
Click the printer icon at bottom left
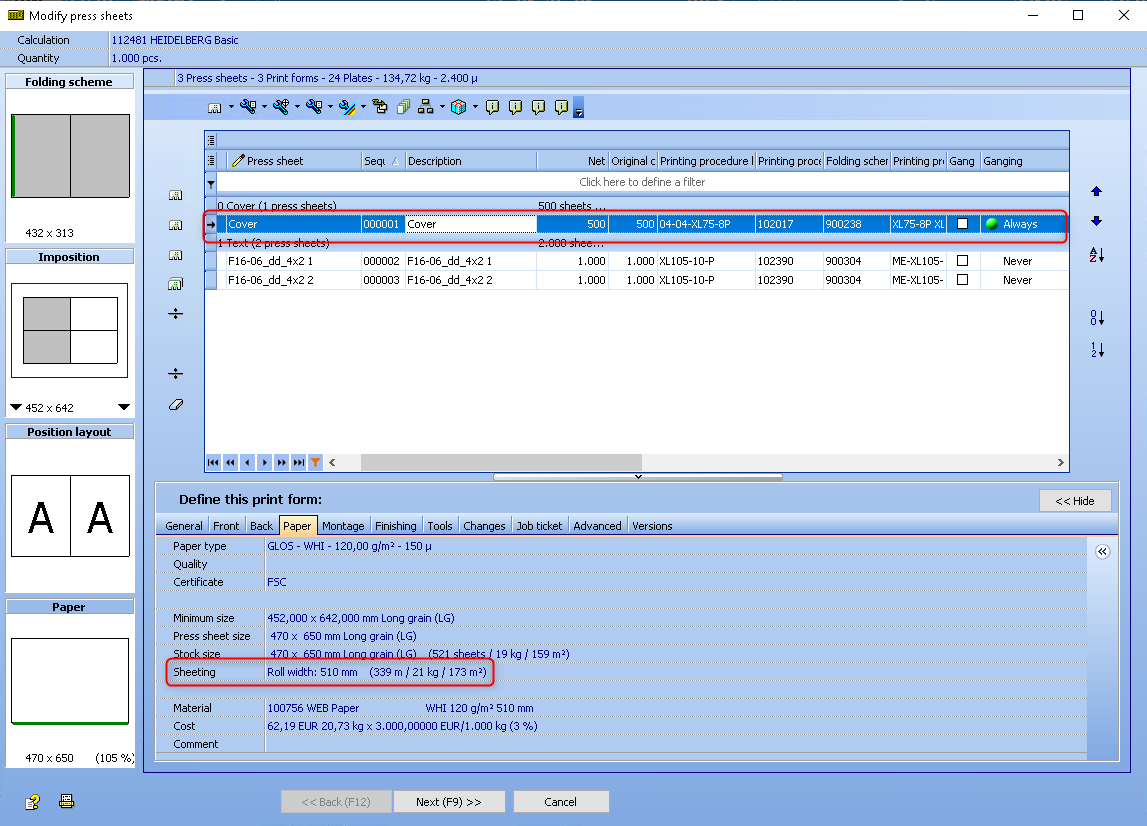point(67,801)
